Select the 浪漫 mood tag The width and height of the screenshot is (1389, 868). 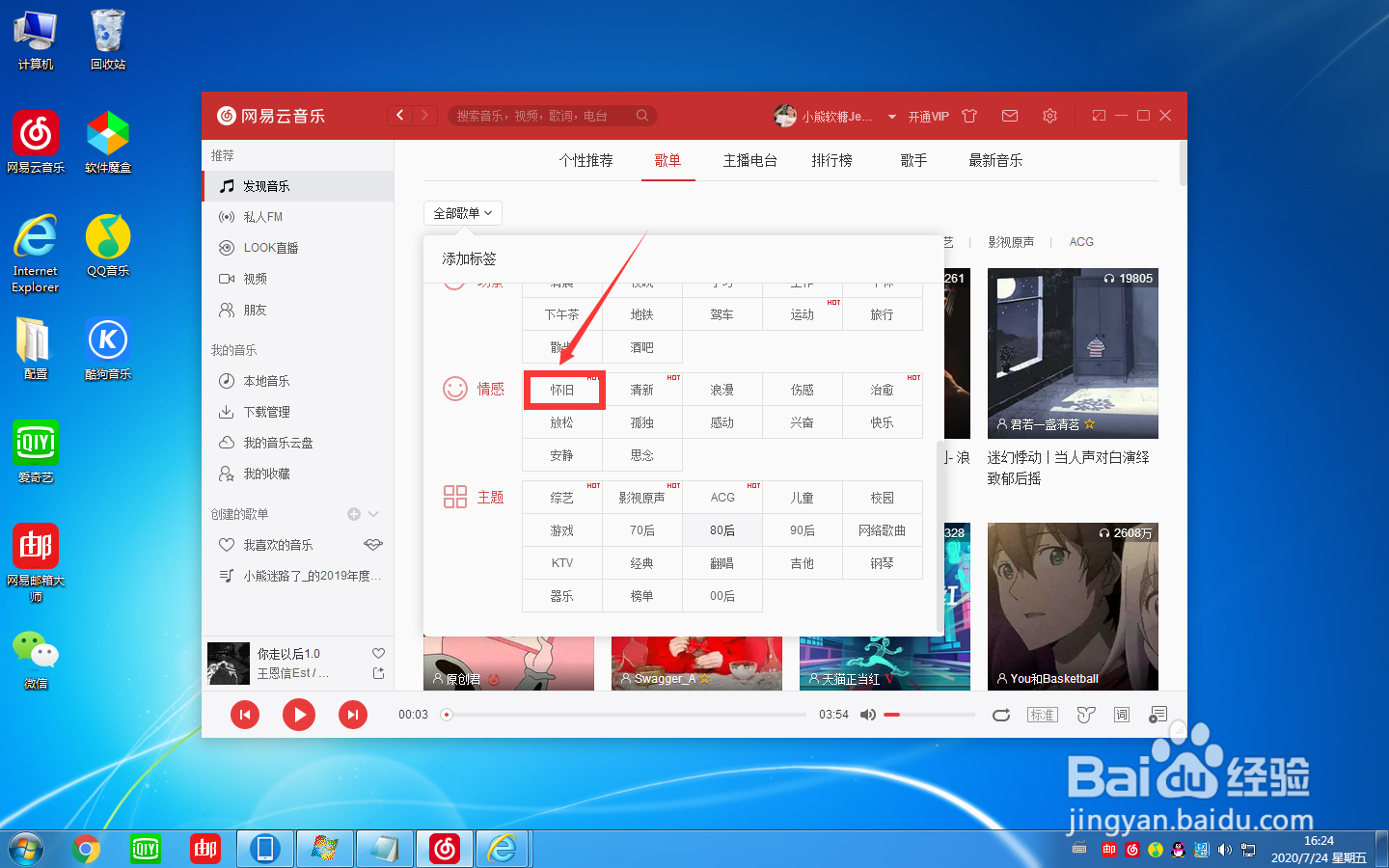tap(722, 390)
